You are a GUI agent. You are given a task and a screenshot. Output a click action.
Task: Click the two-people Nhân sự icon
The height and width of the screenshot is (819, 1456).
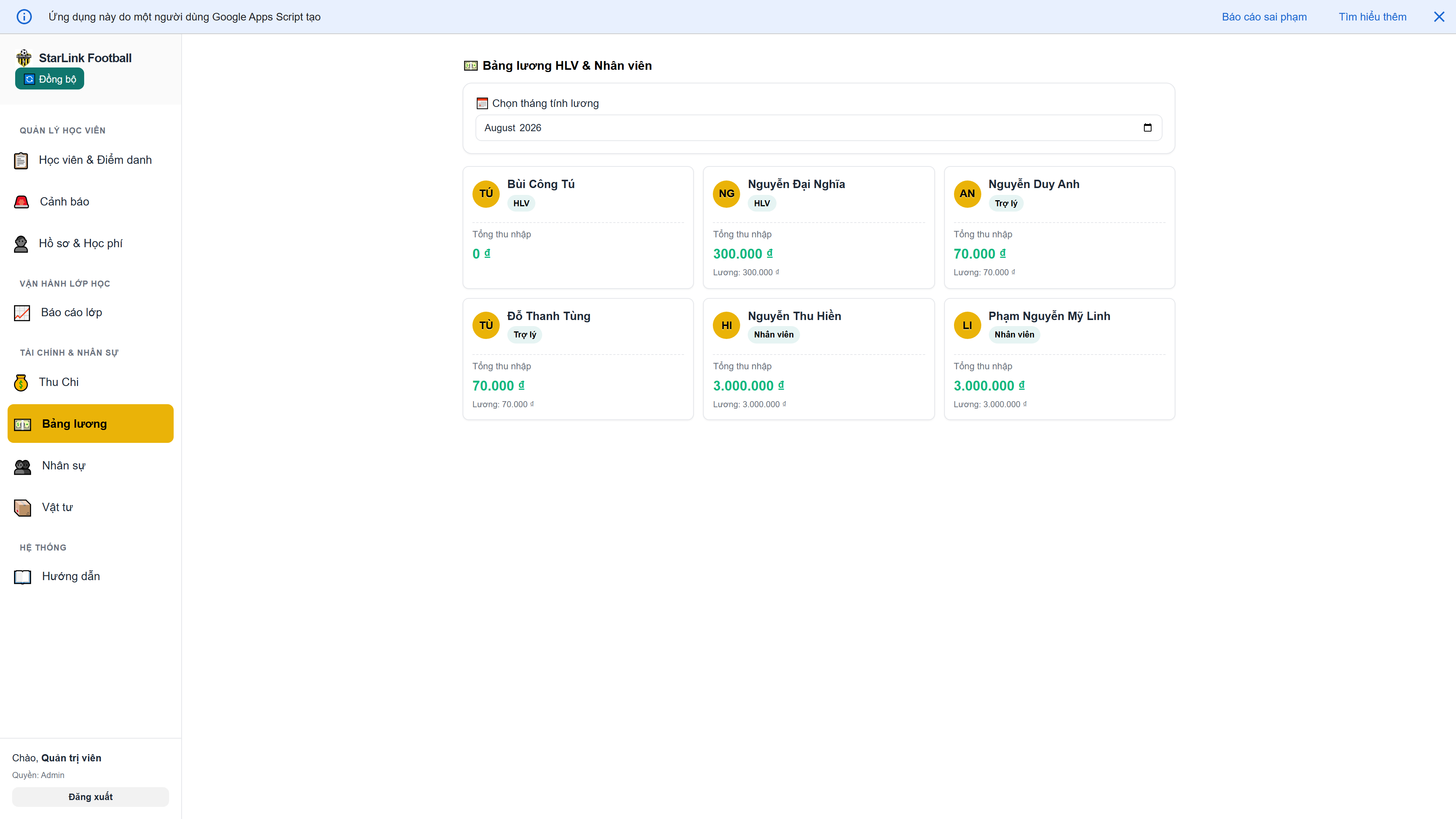[x=23, y=466]
